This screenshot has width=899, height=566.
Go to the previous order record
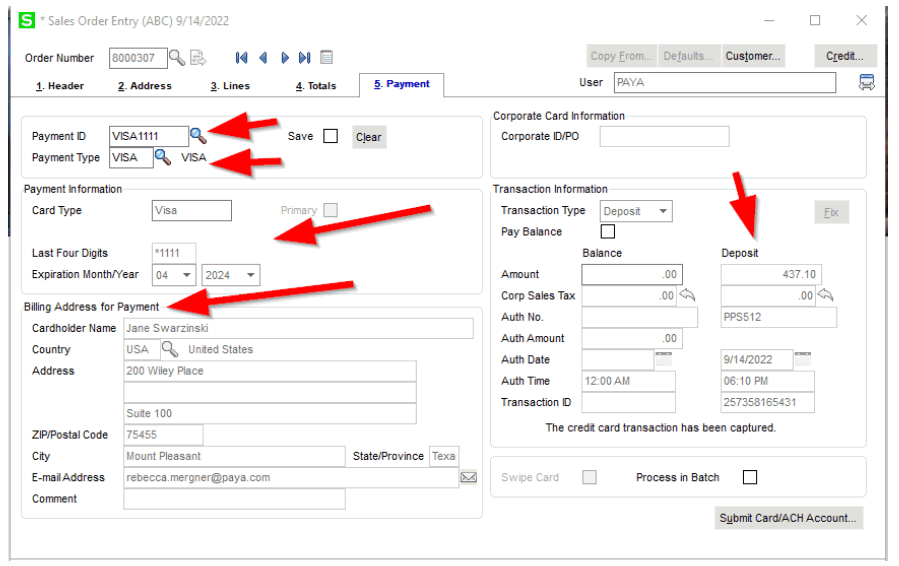263,57
